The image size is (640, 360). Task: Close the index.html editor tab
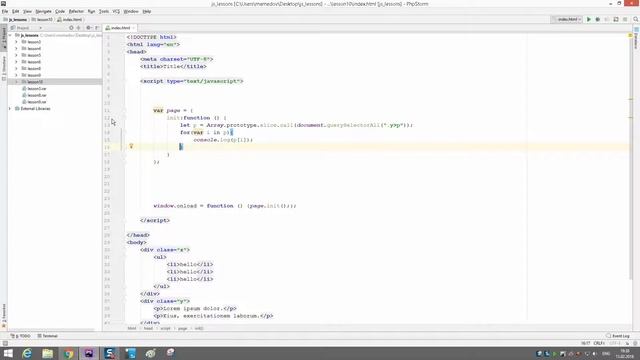coord(133,28)
